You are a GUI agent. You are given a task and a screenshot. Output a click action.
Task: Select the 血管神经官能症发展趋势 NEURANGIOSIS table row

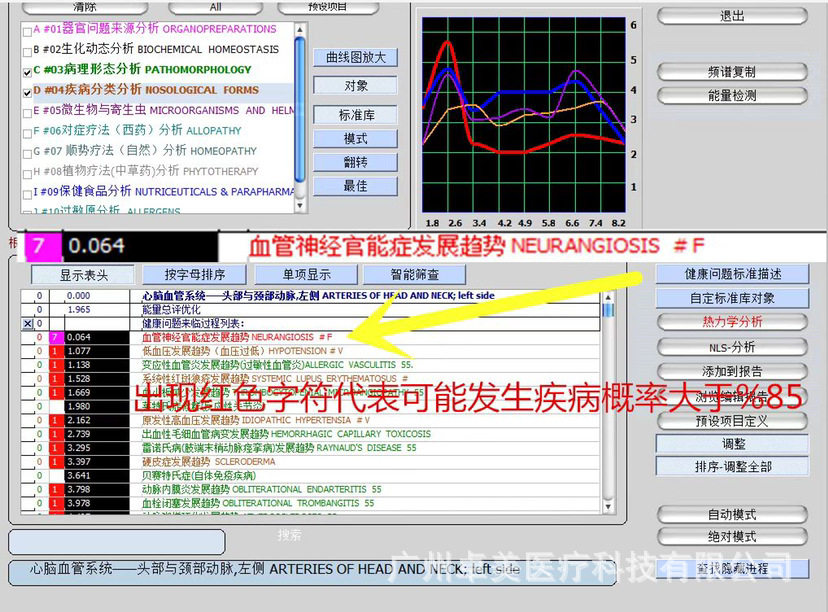pos(310,337)
